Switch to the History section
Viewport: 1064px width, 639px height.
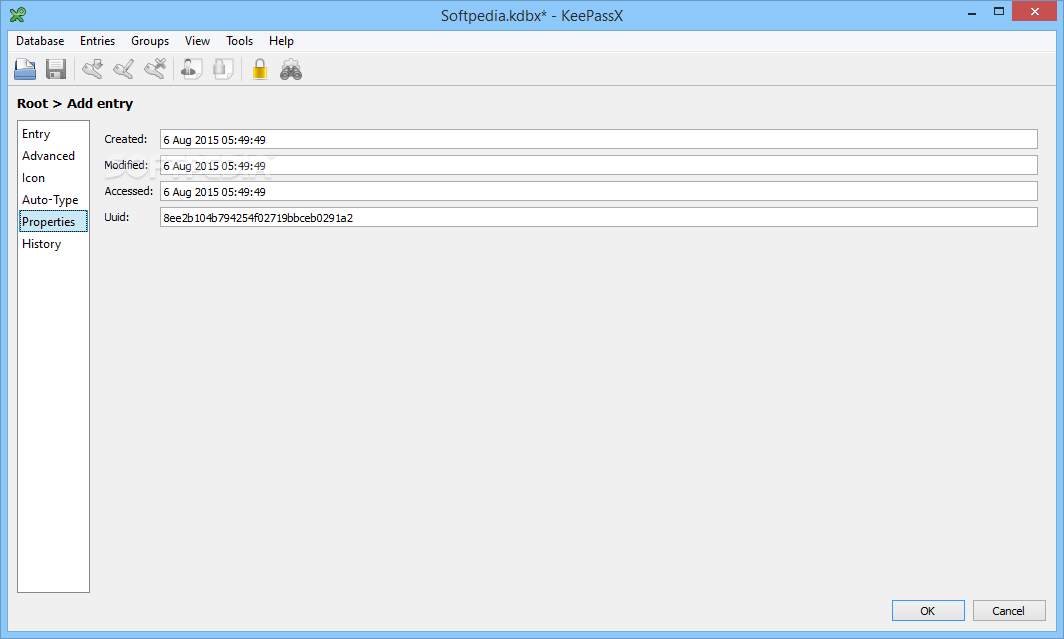click(x=53, y=244)
